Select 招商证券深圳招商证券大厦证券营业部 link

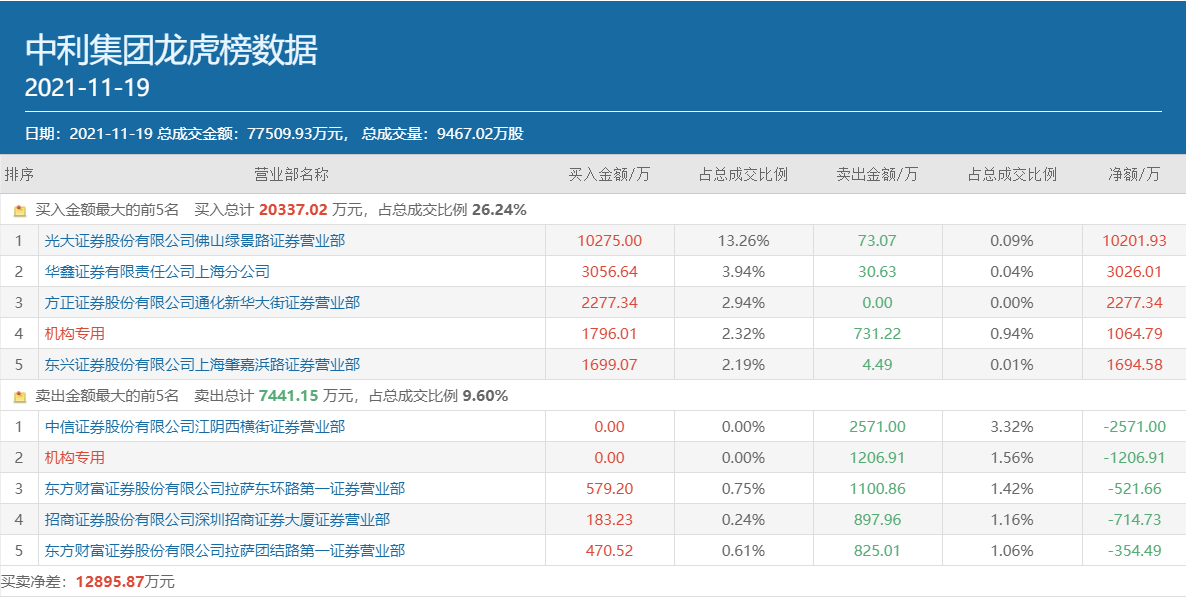click(x=217, y=520)
